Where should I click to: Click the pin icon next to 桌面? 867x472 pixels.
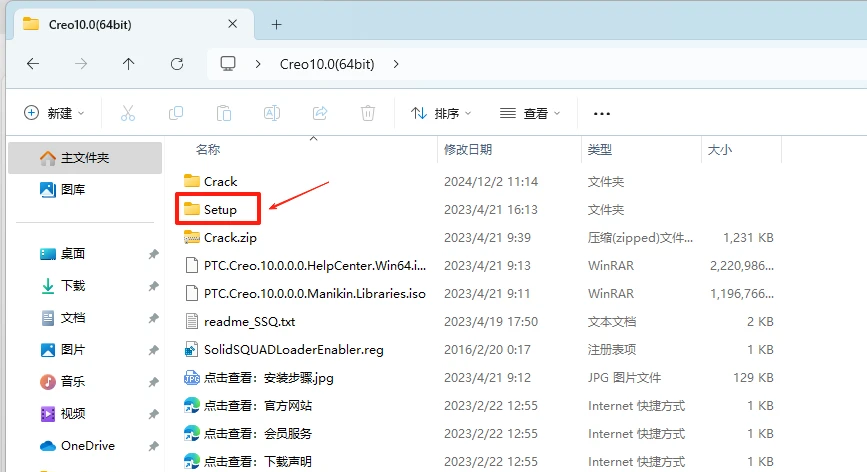point(153,254)
